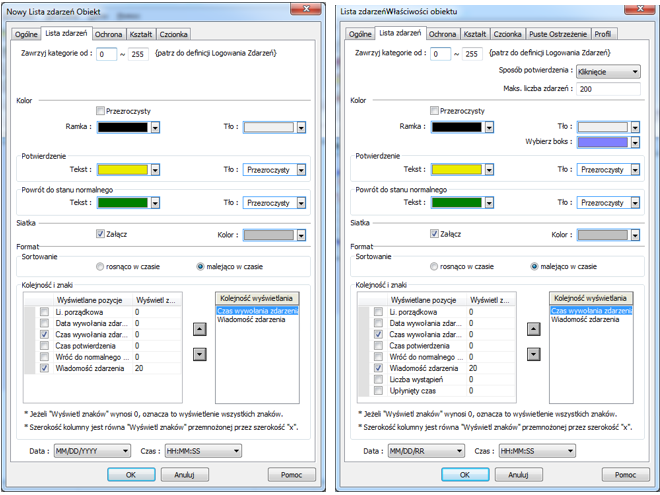The width and height of the screenshot is (660, 495).
Task: Click yellow Potwierdzenie text swatch, right dialog
Action: (x=457, y=169)
